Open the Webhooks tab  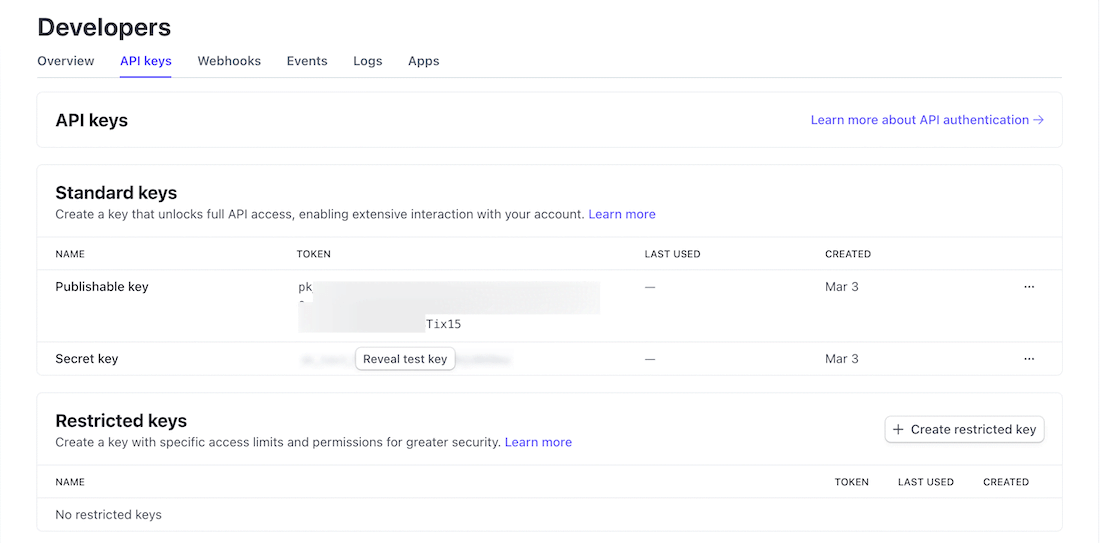pos(229,61)
